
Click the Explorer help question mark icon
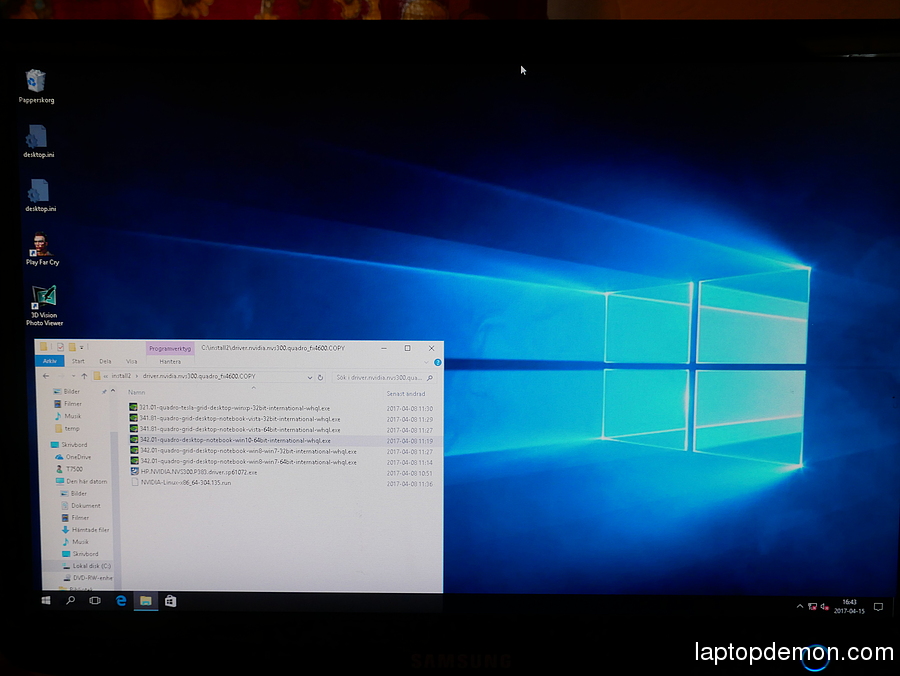coord(437,362)
